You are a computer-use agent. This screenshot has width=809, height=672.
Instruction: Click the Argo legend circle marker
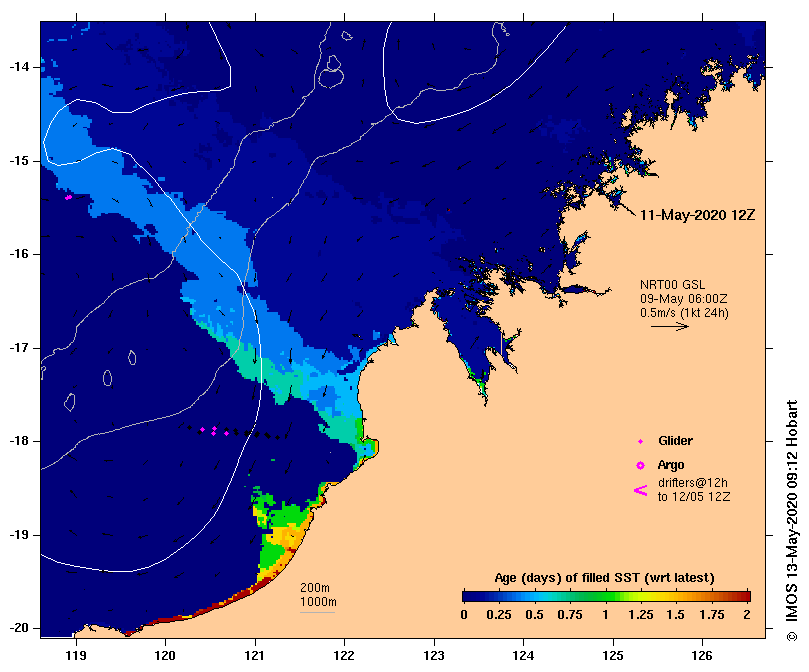pyautogui.click(x=640, y=466)
